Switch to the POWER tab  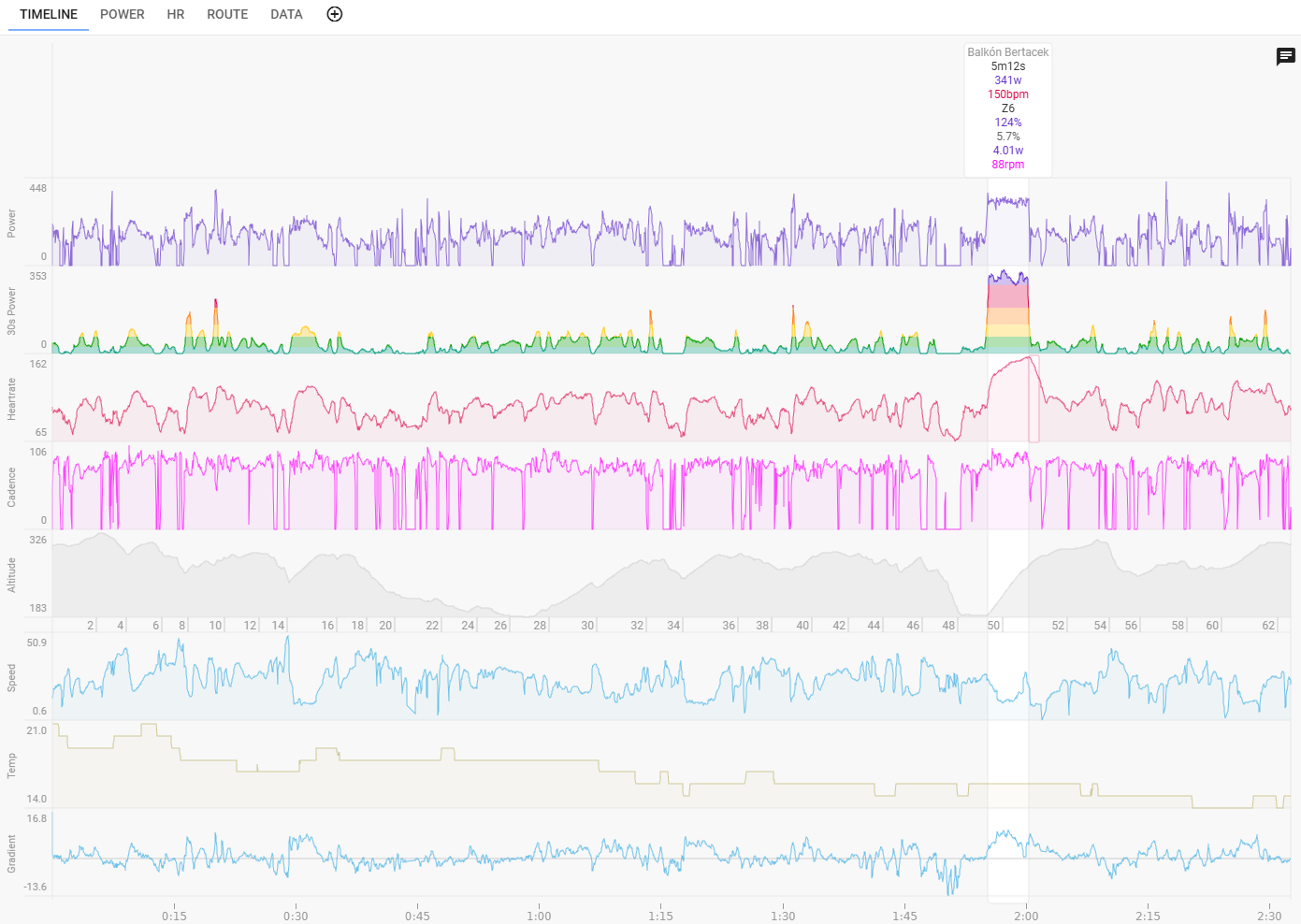coord(123,15)
